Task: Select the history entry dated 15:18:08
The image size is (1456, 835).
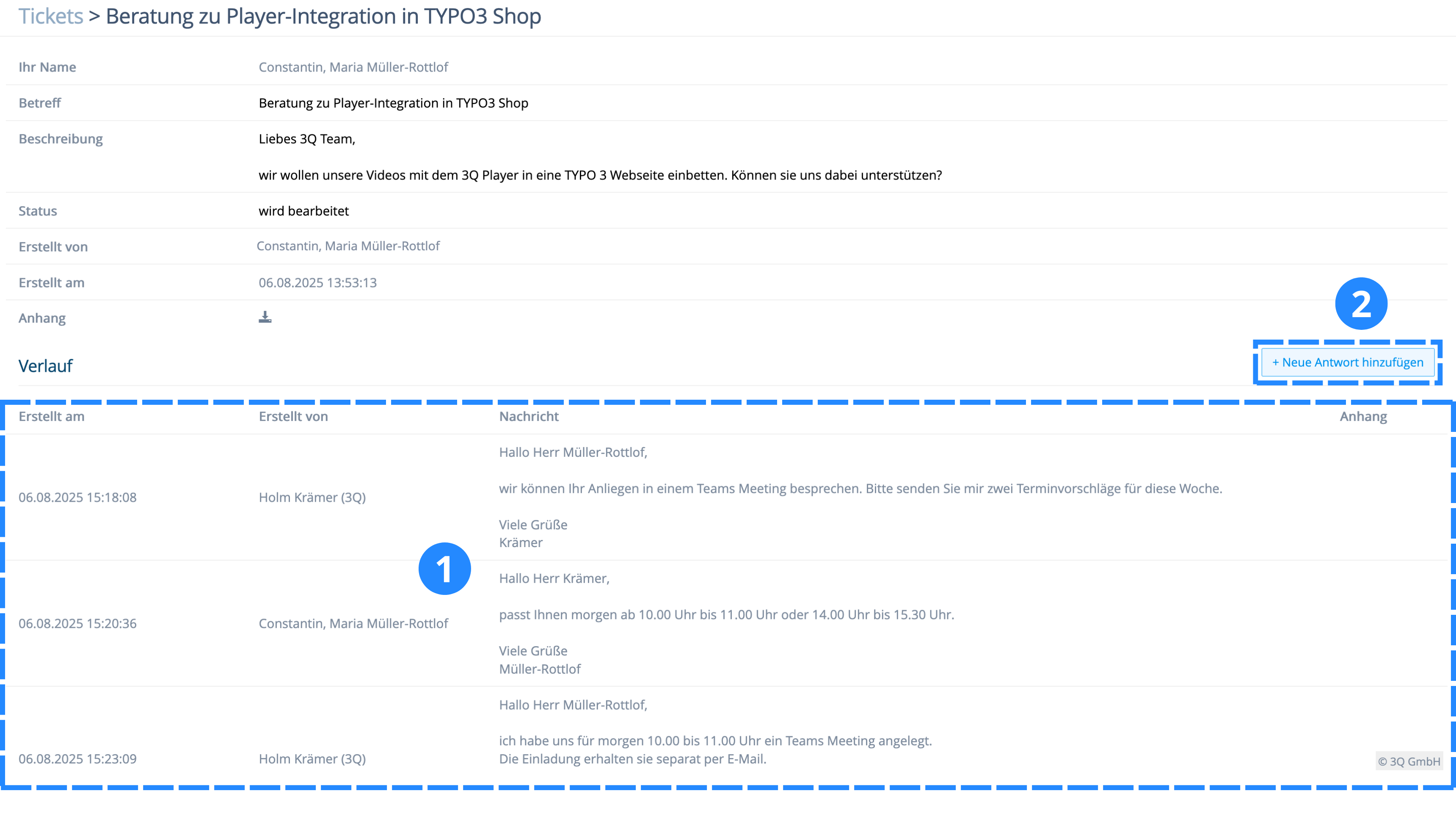Action: coord(77,497)
